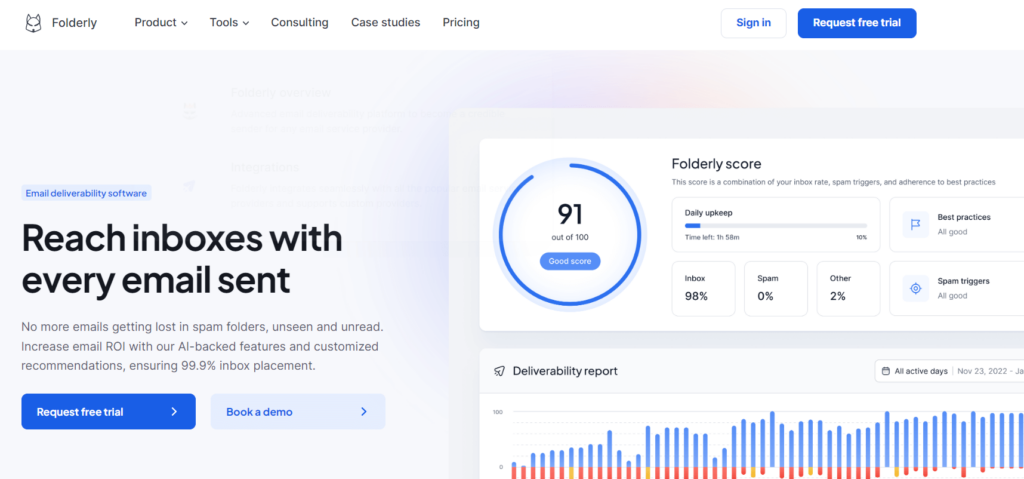Click the Spam 0% card
Image resolution: width=1024 pixels, height=479 pixels.
(x=776, y=289)
